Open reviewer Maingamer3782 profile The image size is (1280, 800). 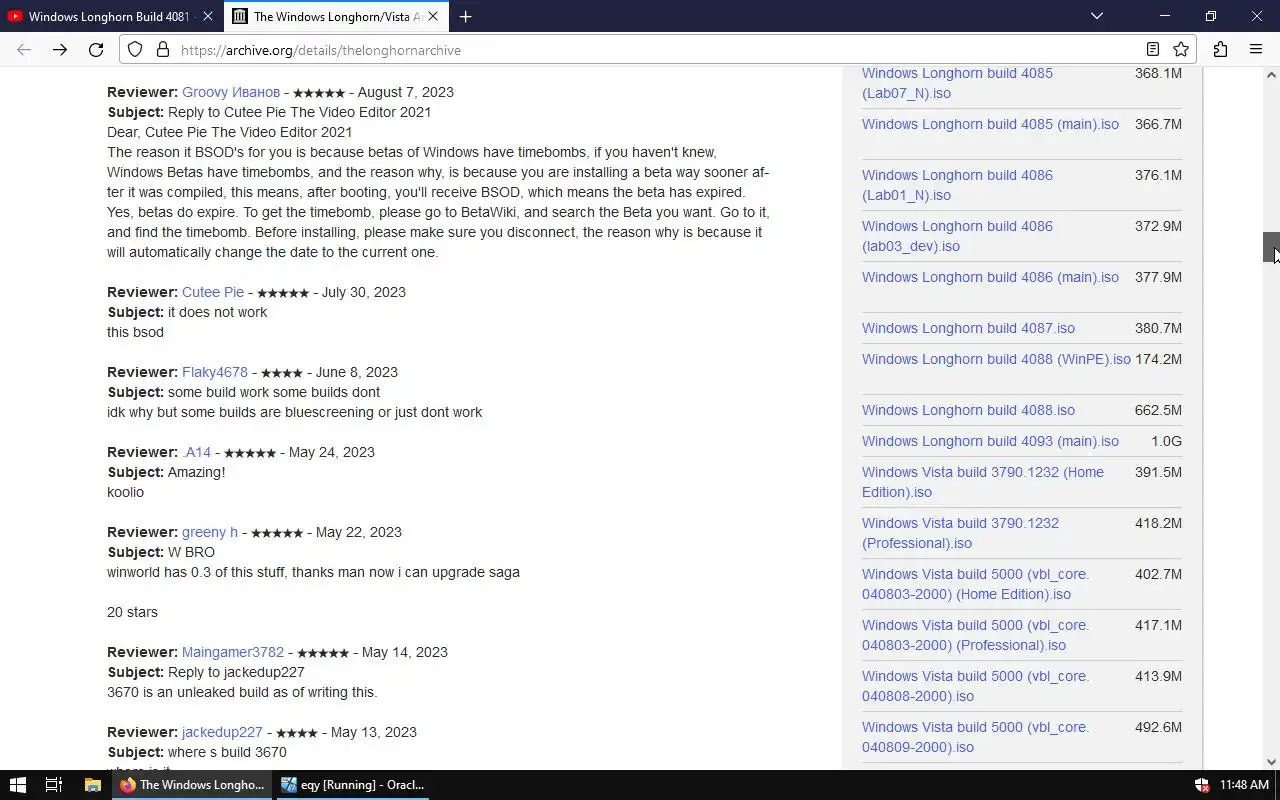pyautogui.click(x=233, y=652)
